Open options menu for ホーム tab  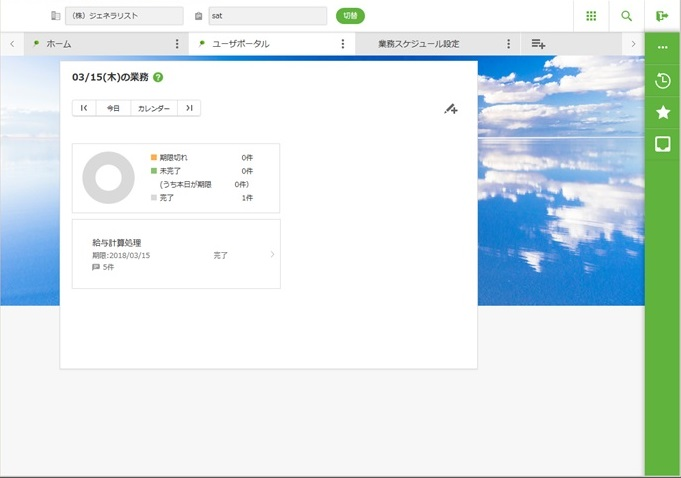pyautogui.click(x=178, y=44)
